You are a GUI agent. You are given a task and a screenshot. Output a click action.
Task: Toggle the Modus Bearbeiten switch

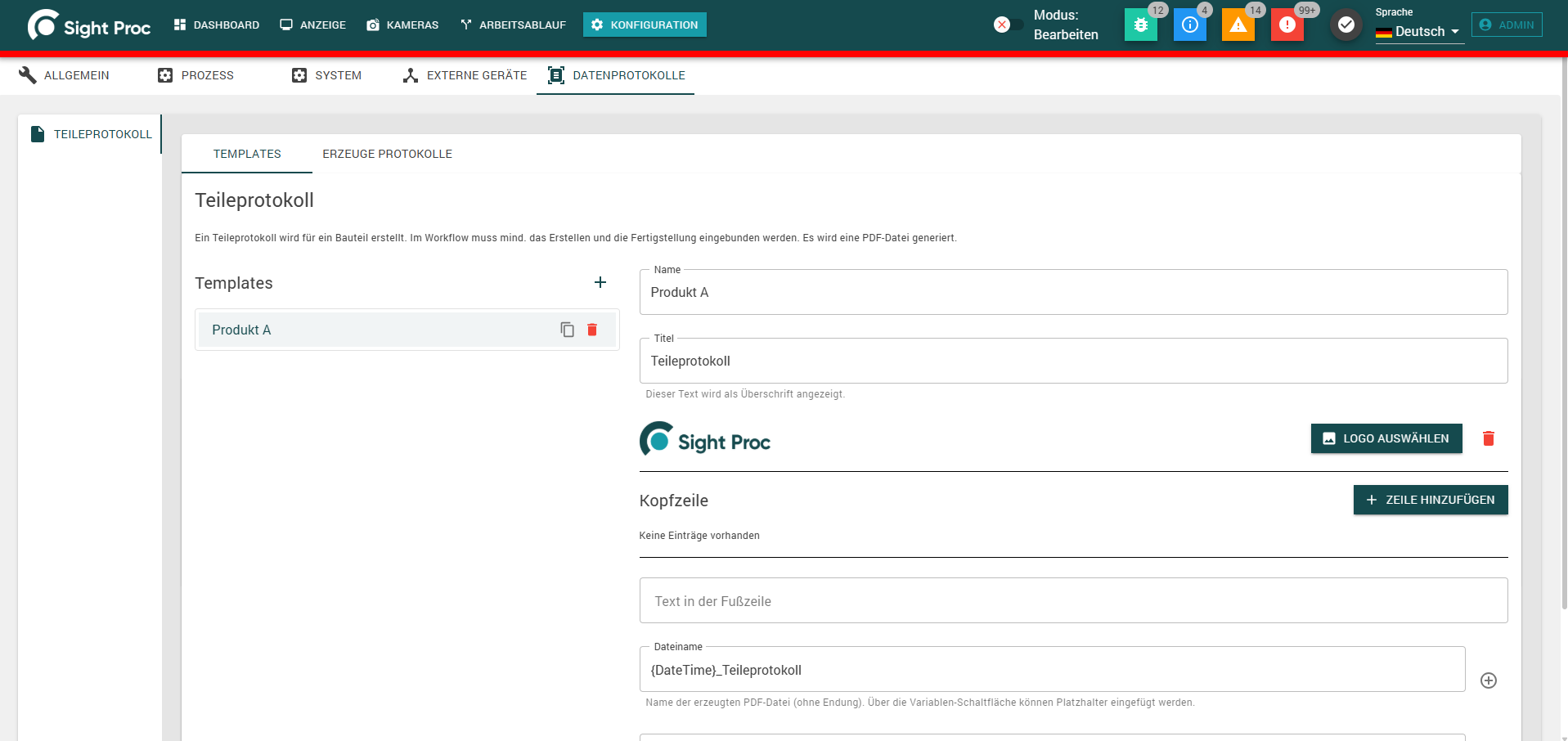pos(1009,25)
